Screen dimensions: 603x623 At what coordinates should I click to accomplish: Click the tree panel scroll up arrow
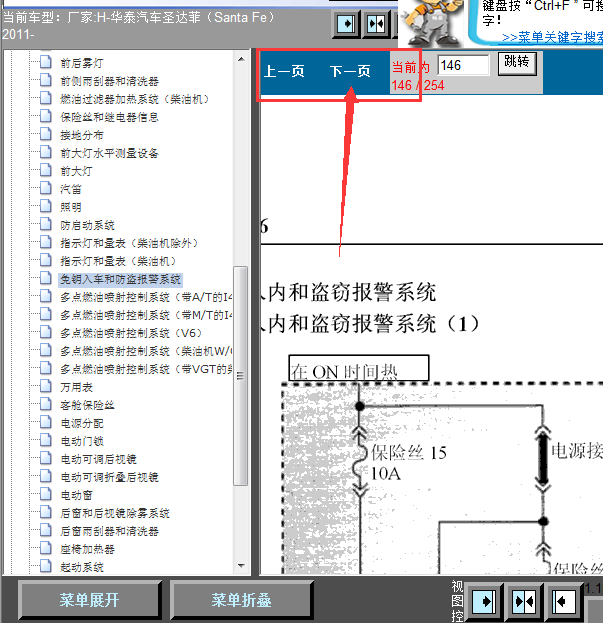pyautogui.click(x=241, y=60)
